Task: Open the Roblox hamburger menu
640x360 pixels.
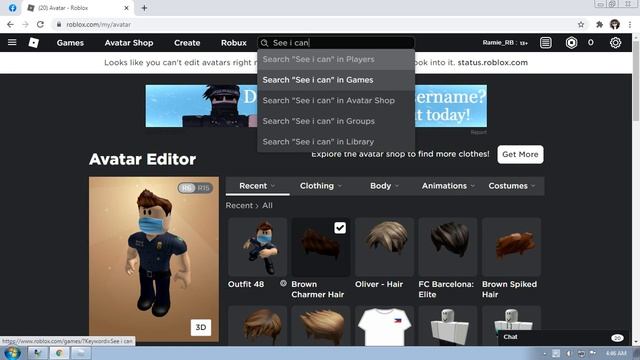Action: 12,42
